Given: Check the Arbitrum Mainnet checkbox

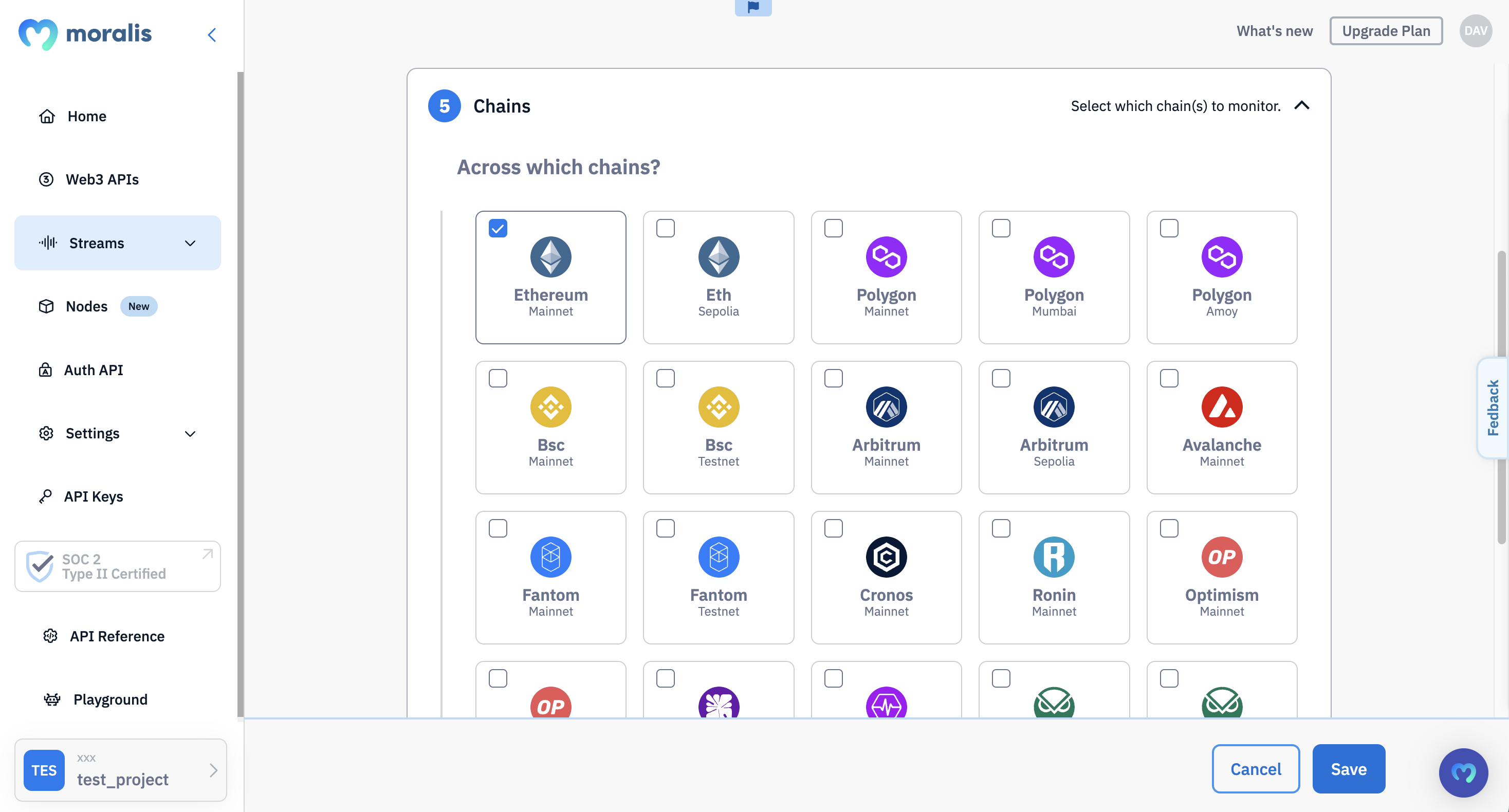Looking at the screenshot, I should [x=833, y=378].
